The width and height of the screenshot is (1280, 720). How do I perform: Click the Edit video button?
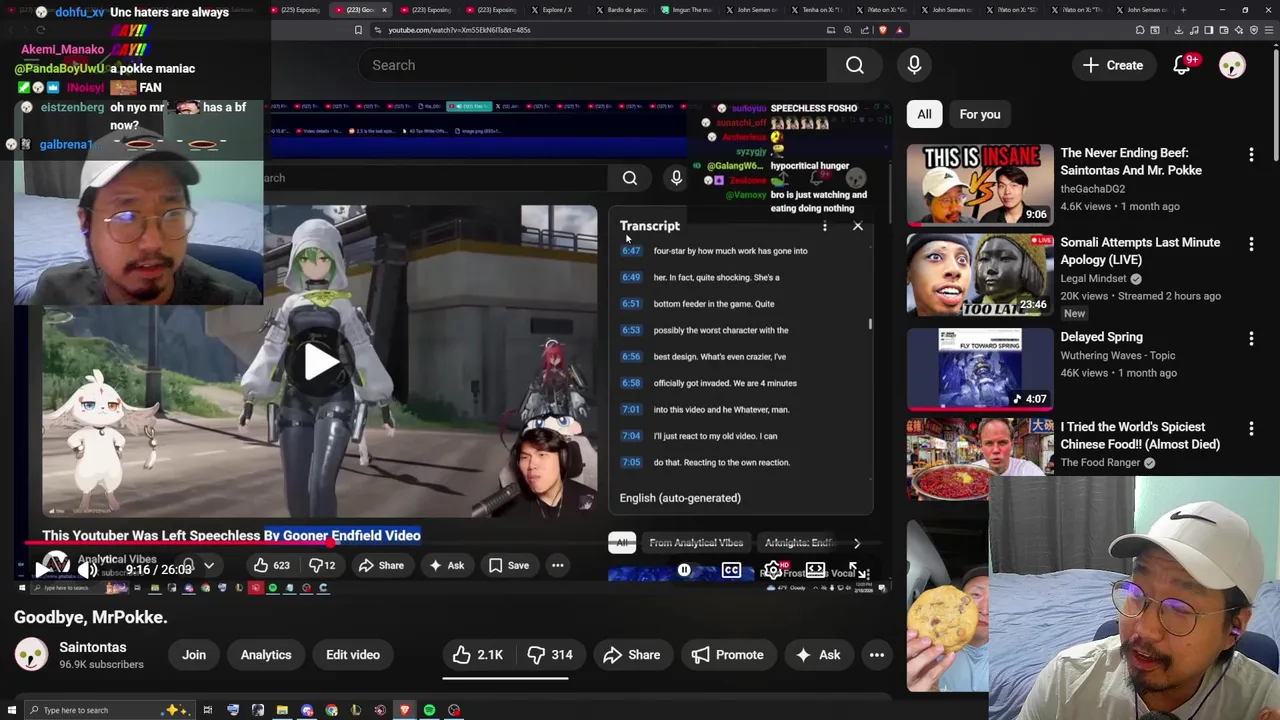[353, 655]
